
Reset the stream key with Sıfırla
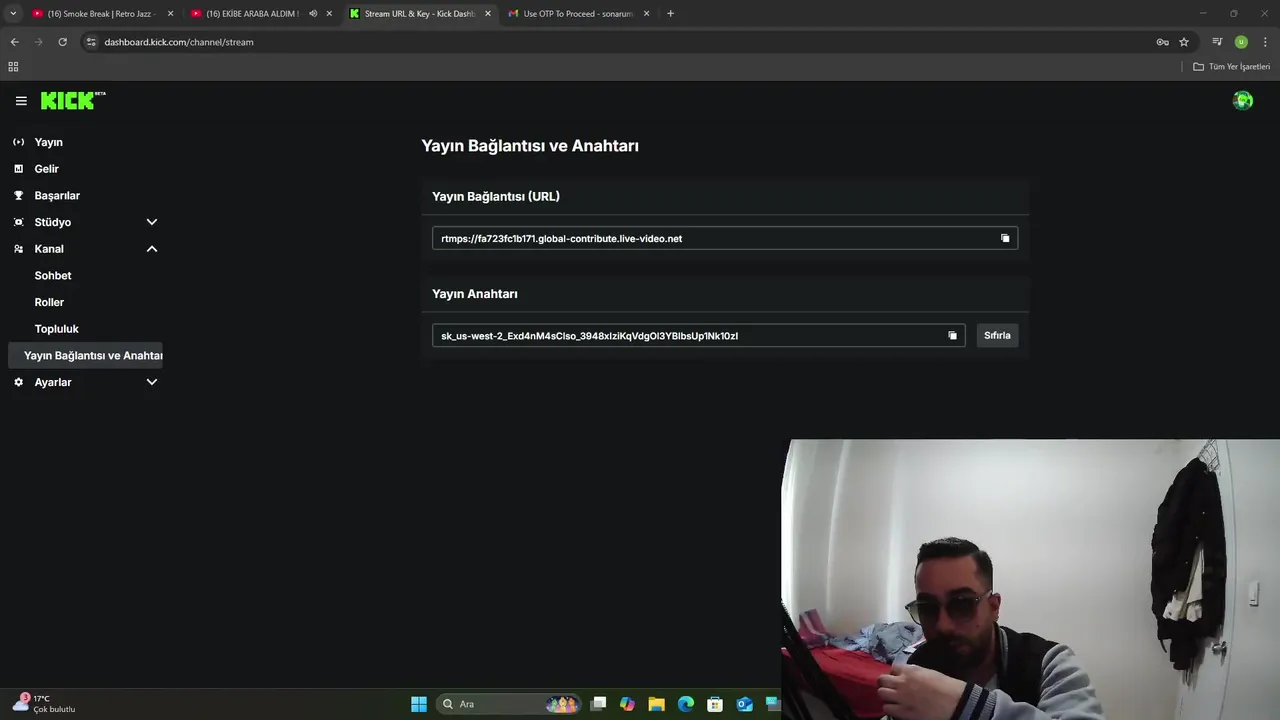click(997, 336)
